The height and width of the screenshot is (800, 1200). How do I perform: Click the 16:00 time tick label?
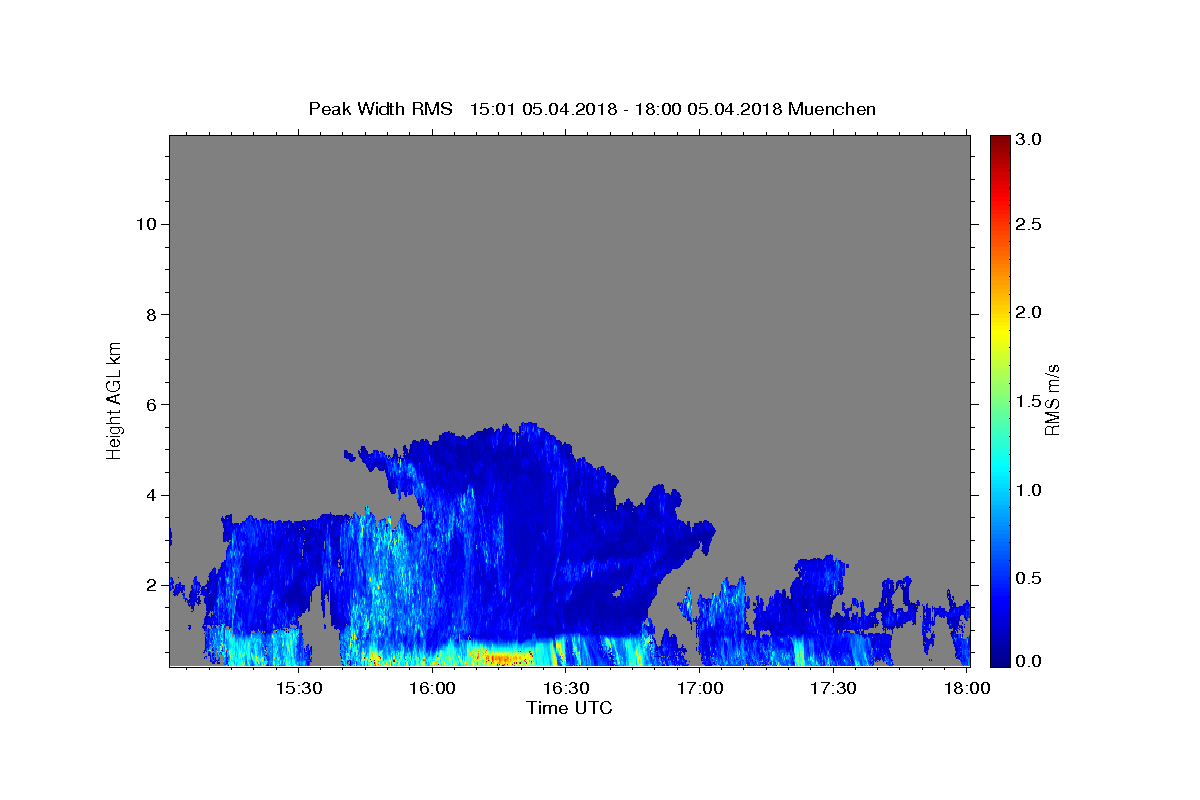432,689
